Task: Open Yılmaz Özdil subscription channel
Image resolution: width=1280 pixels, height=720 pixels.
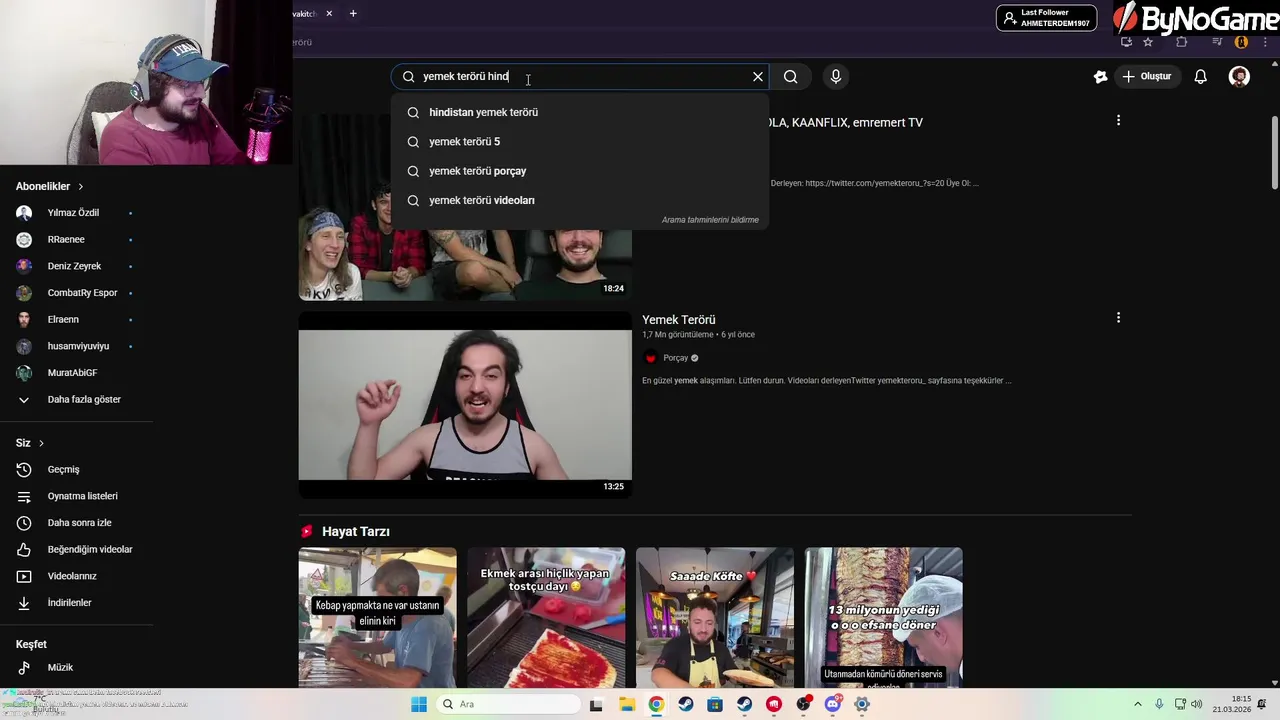Action: coord(73,213)
